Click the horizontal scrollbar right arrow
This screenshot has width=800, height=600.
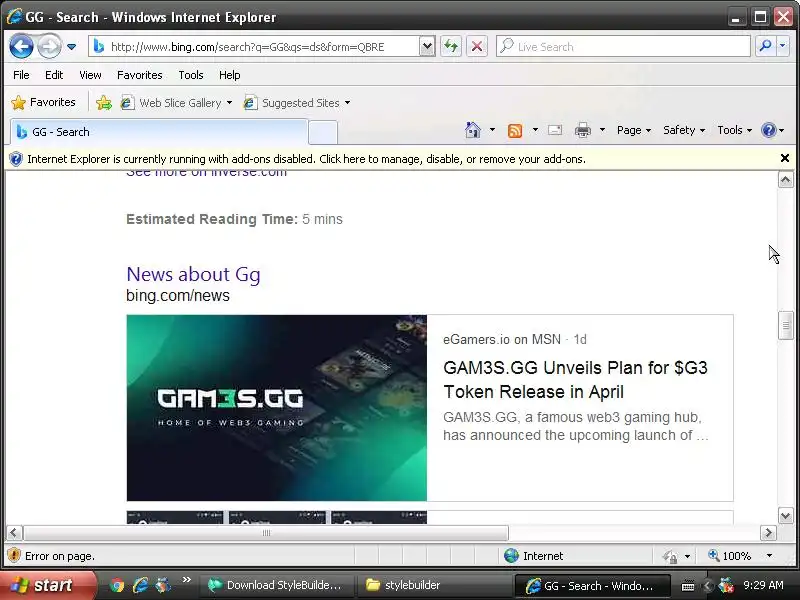[x=768, y=533]
